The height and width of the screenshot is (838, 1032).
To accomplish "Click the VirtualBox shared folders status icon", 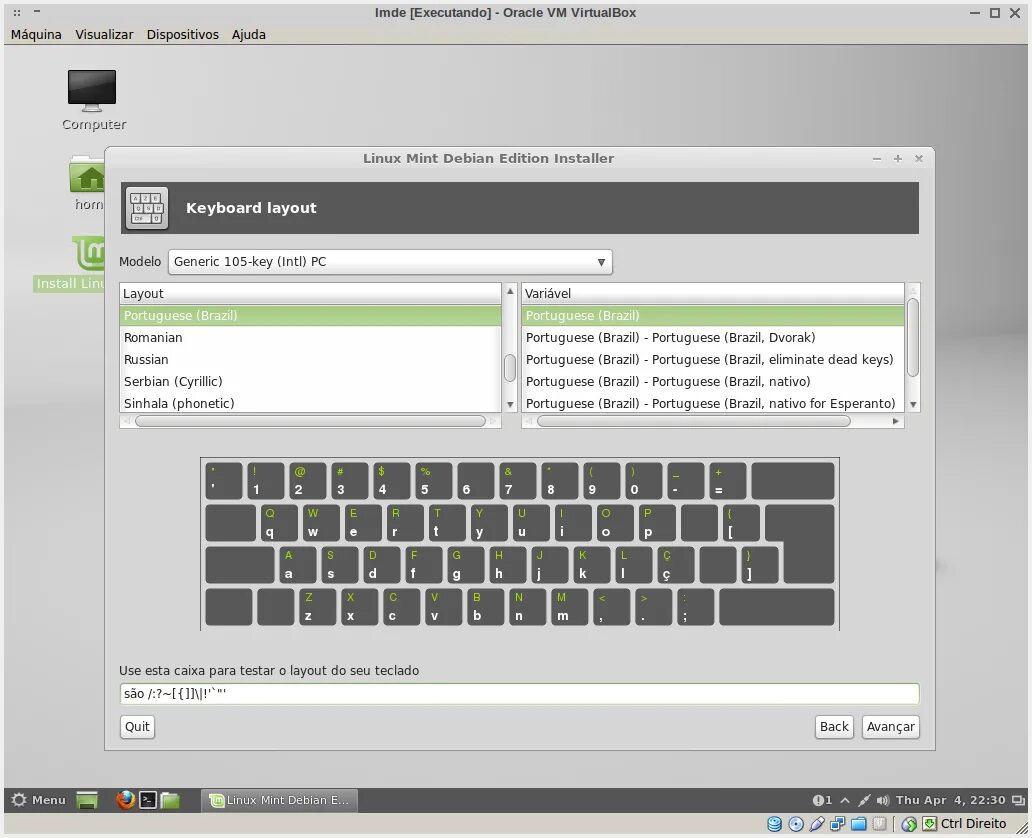I will 858,824.
